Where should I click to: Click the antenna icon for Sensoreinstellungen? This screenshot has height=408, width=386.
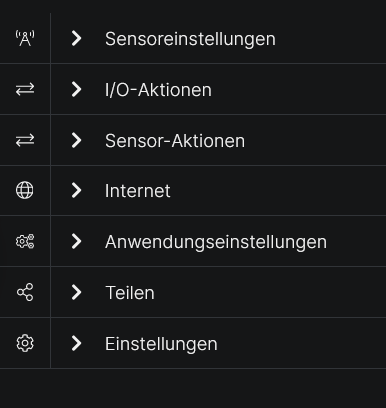[25, 38]
